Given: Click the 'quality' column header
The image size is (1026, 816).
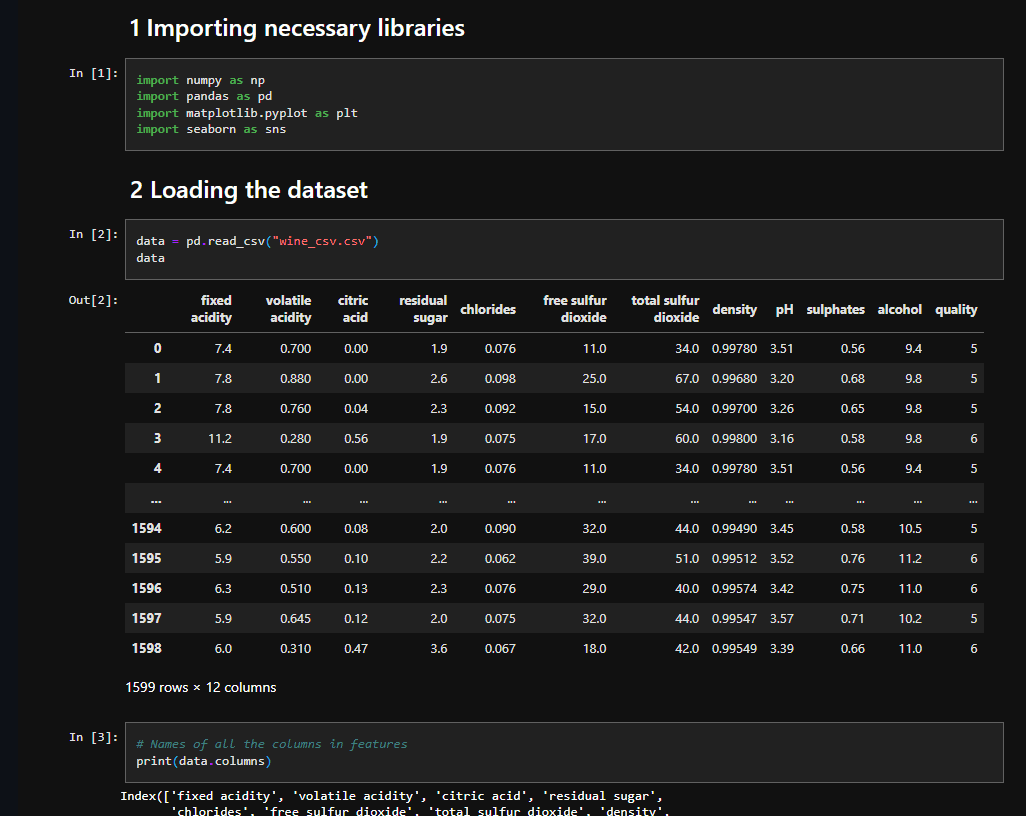Looking at the screenshot, I should point(956,310).
